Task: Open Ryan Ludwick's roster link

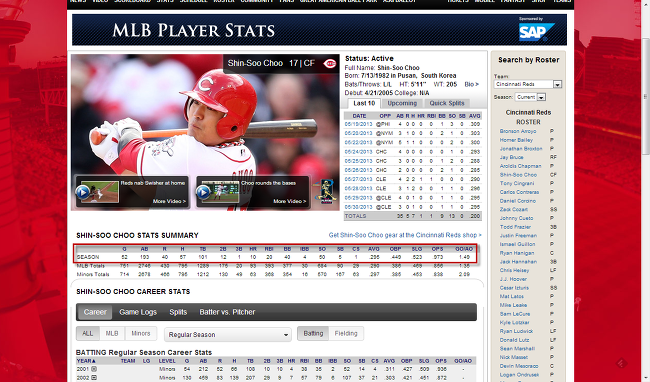Action: pos(516,331)
